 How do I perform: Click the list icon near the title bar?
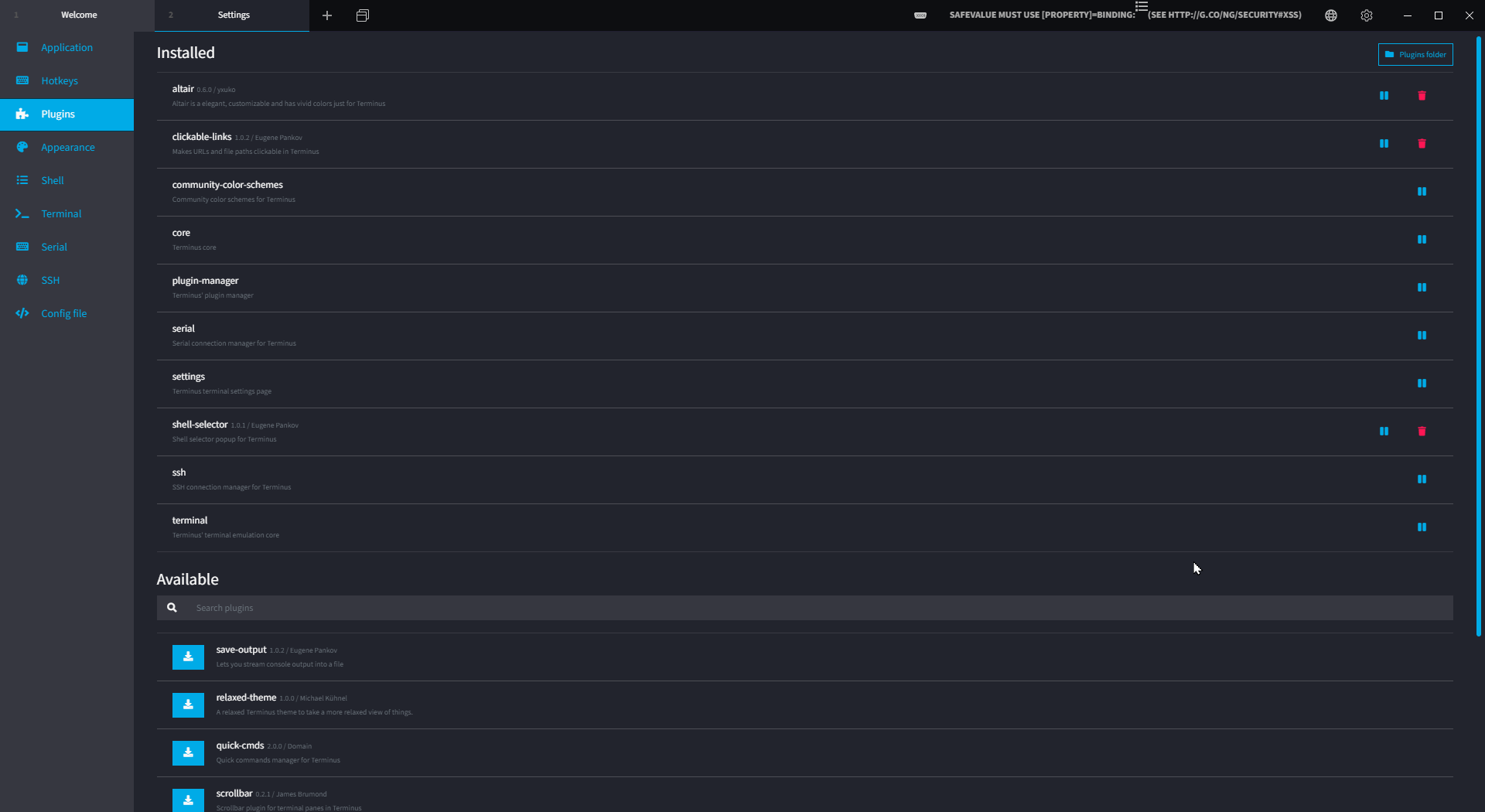[x=1142, y=6]
